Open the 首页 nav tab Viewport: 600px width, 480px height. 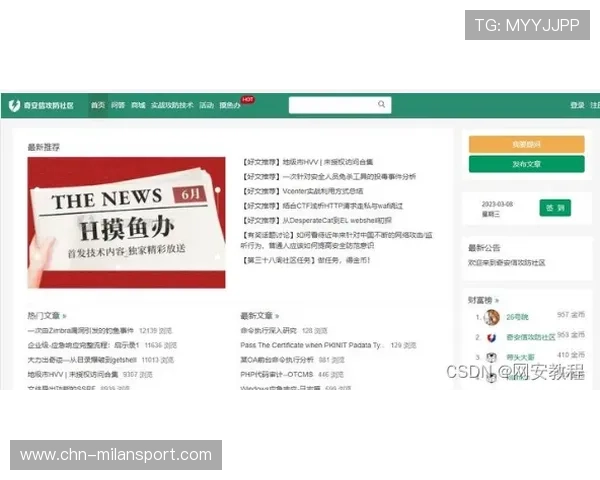pyautogui.click(x=98, y=105)
